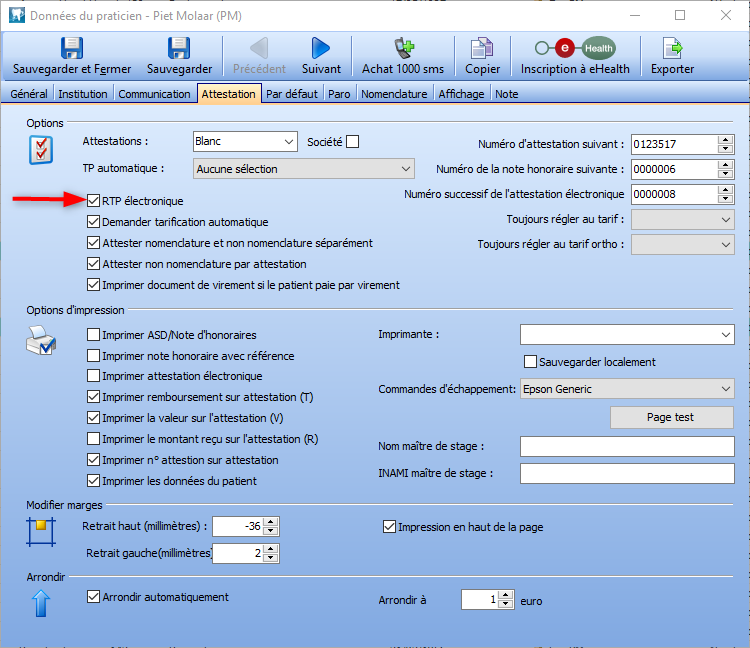Click the Nom maître de stage field

[x=627, y=447]
